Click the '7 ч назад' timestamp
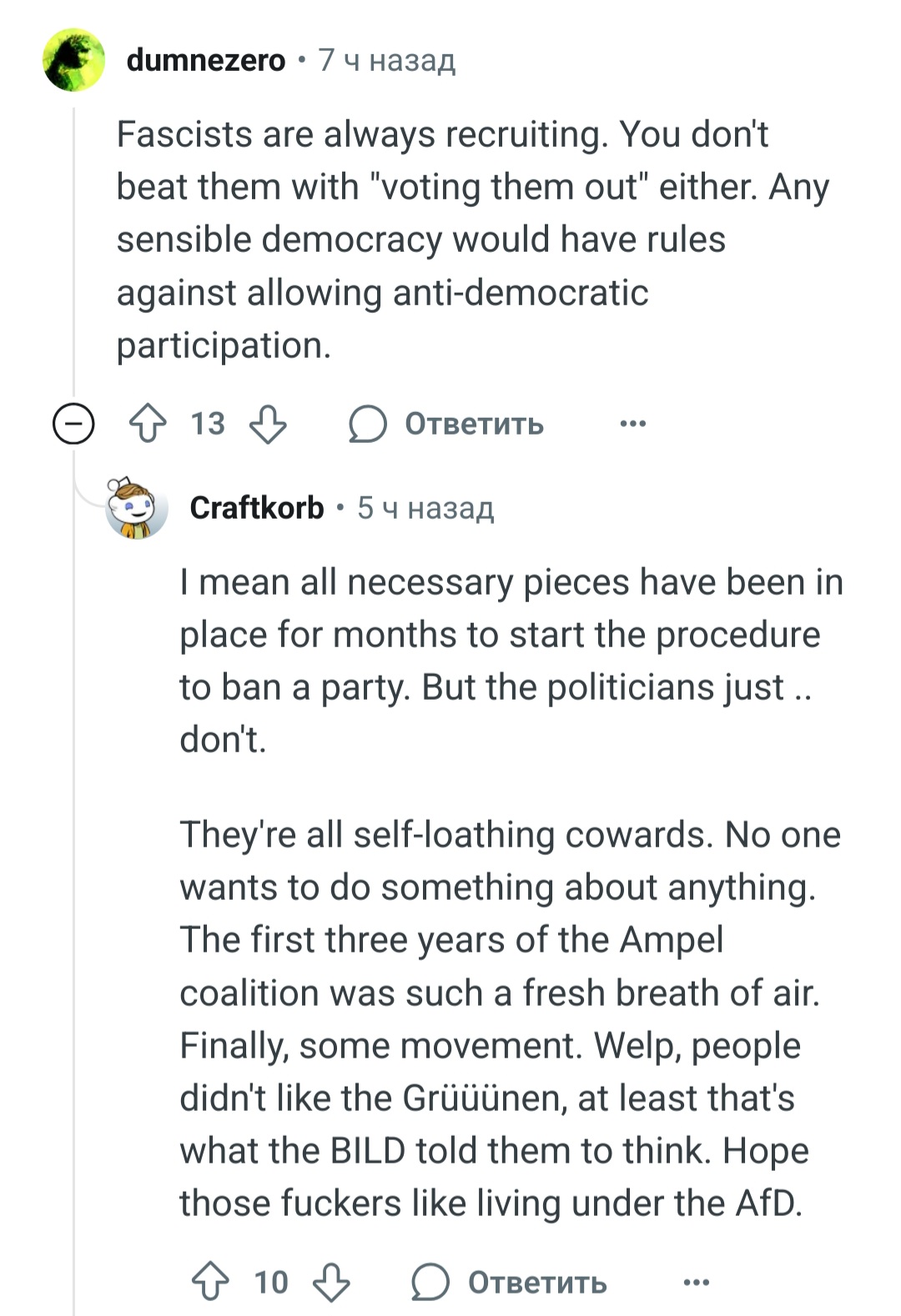Screen dimensions: 901x1316 point(387,60)
